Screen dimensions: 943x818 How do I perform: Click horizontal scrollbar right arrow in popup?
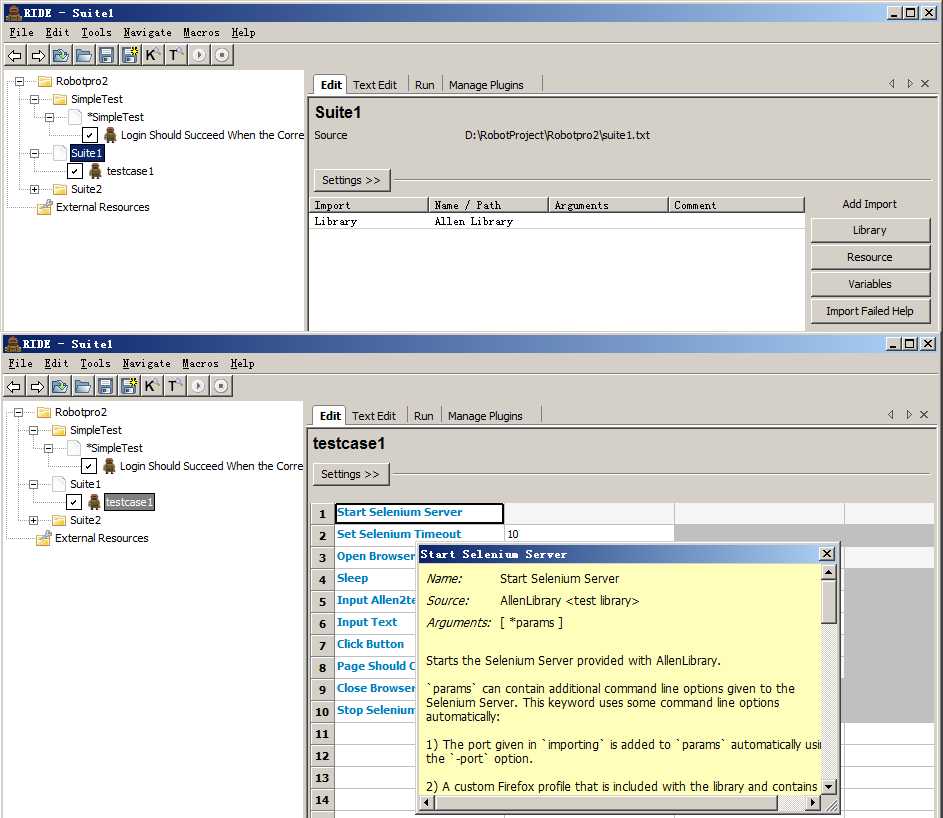pos(812,802)
